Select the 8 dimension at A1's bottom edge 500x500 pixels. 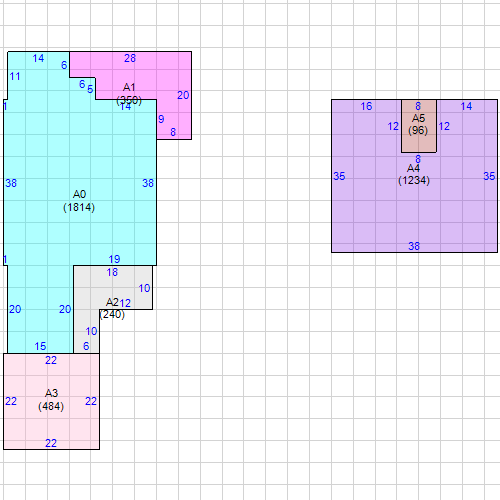click(173, 132)
